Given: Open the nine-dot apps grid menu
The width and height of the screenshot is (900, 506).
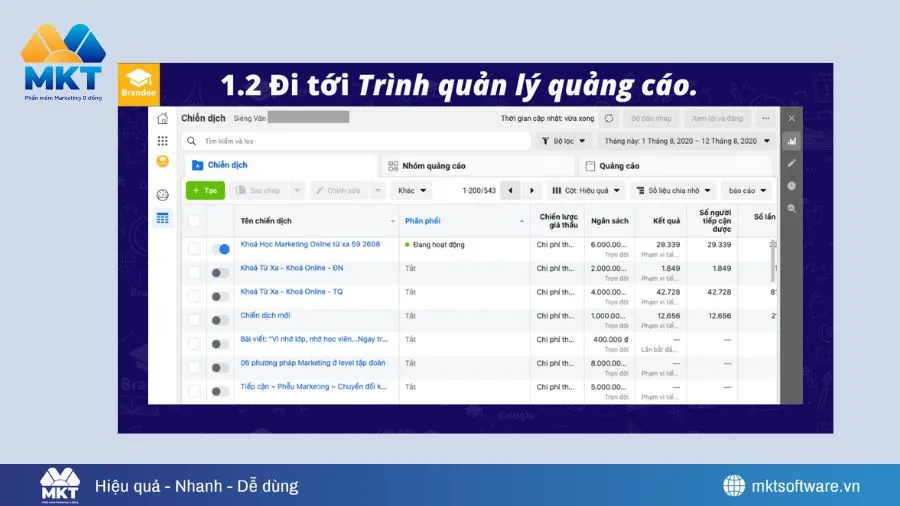Looking at the screenshot, I should (162, 141).
